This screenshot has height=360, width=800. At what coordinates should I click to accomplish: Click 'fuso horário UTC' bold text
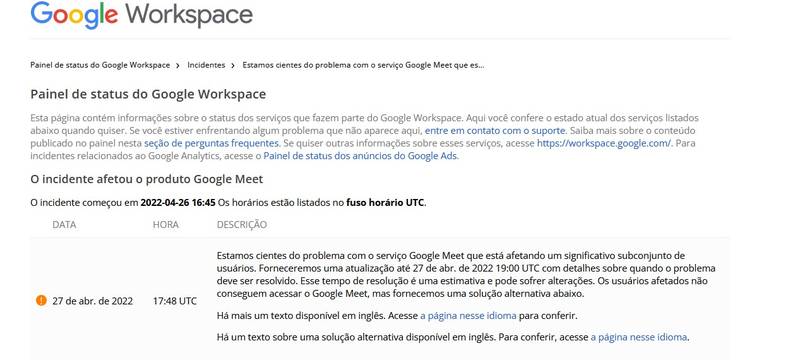(385, 202)
